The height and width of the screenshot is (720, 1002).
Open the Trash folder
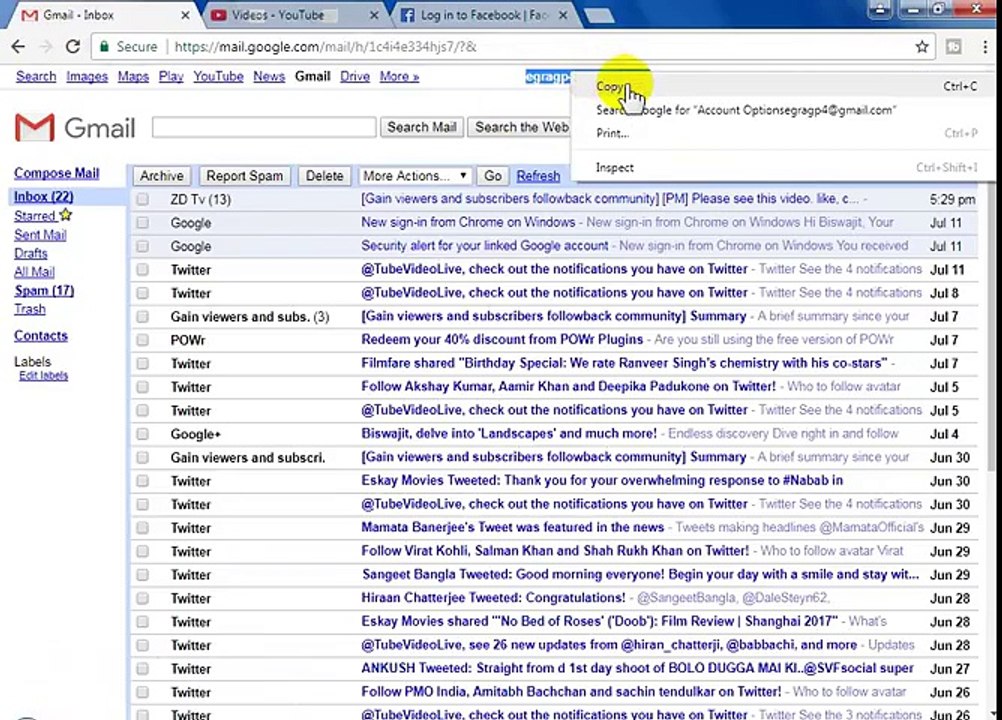(30, 309)
